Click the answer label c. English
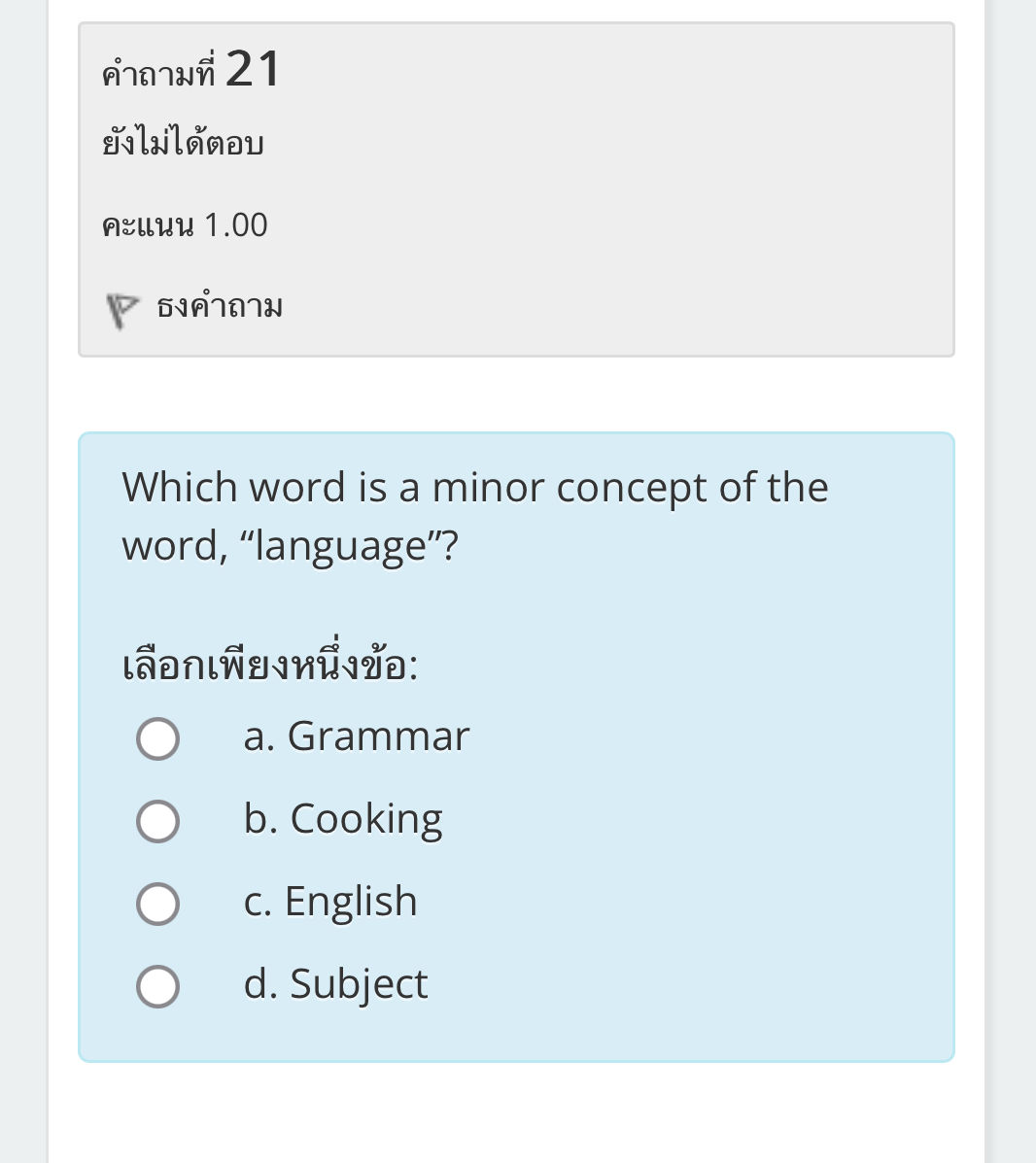Viewport: 1036px width, 1163px height. pyautogui.click(x=329, y=903)
